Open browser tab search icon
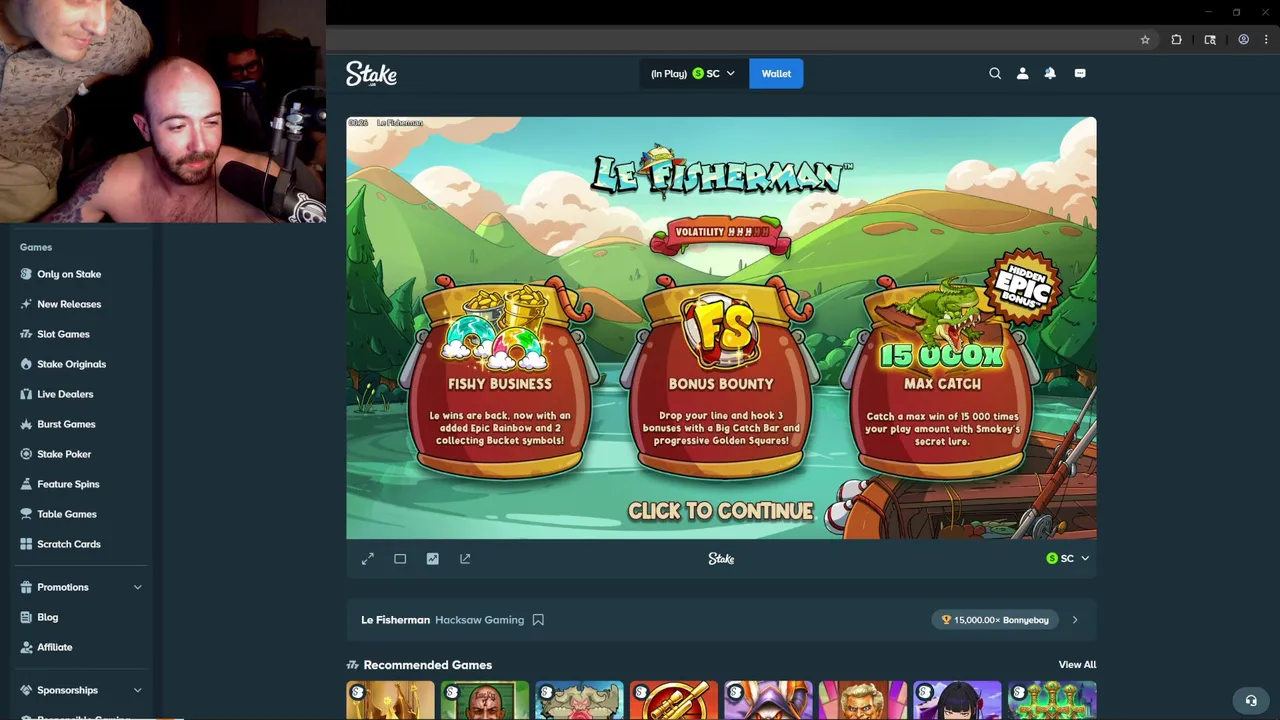Viewport: 1280px width, 720px height. tap(1210, 40)
